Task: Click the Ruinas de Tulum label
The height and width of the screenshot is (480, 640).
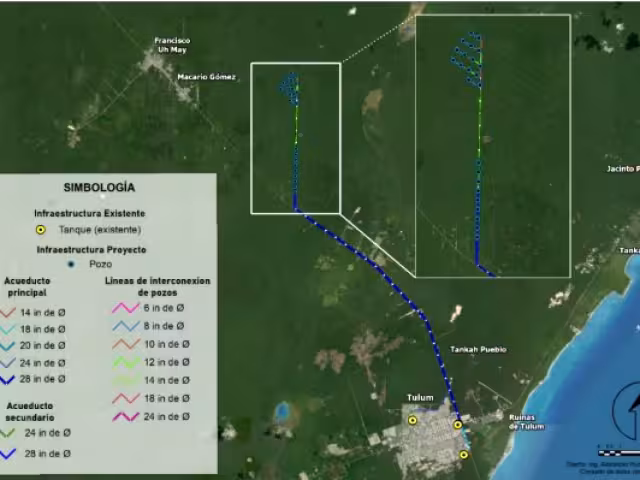Action: click(527, 421)
